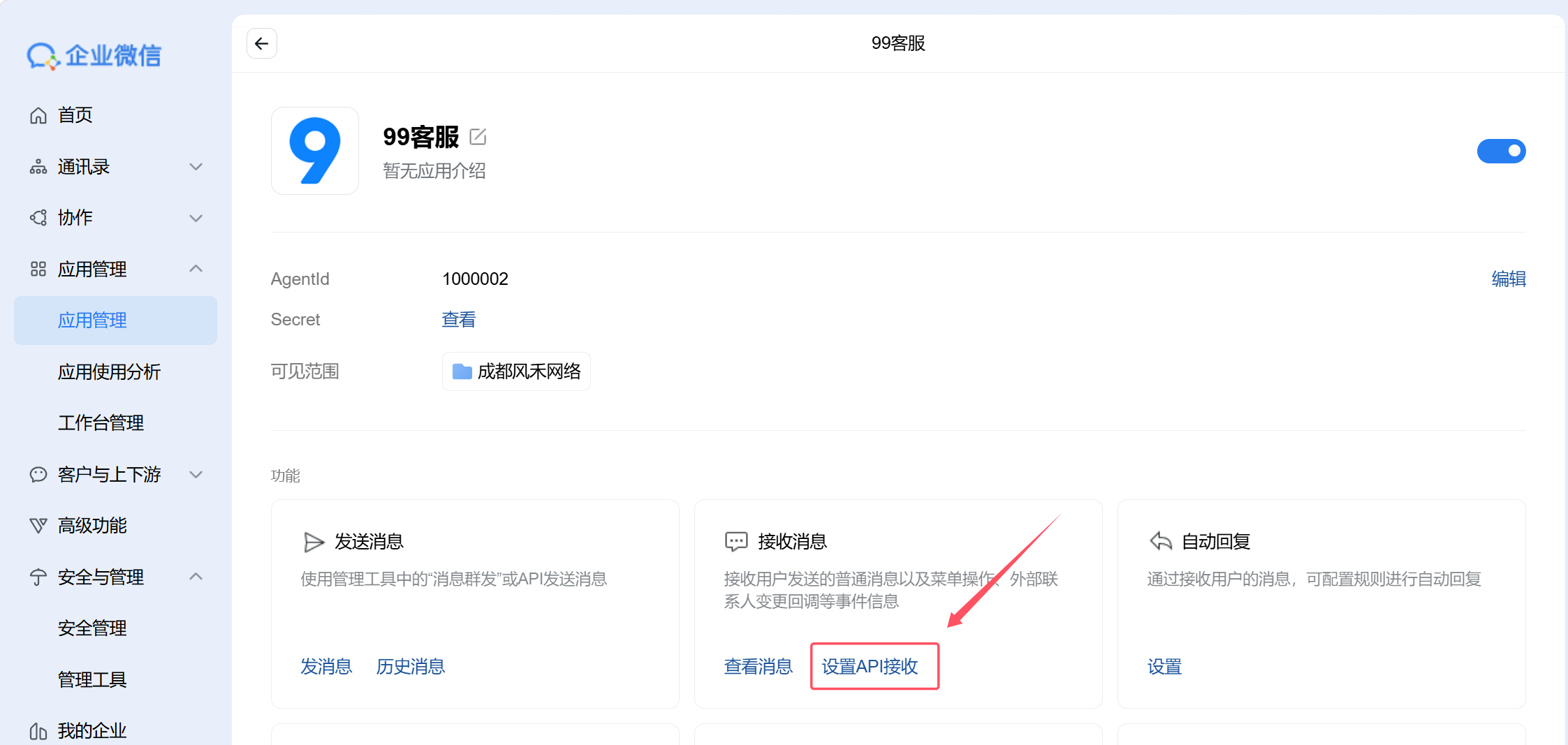This screenshot has height=745, width=1568.
Task: Expand the 通讯录 menu chevron
Action: 196,167
